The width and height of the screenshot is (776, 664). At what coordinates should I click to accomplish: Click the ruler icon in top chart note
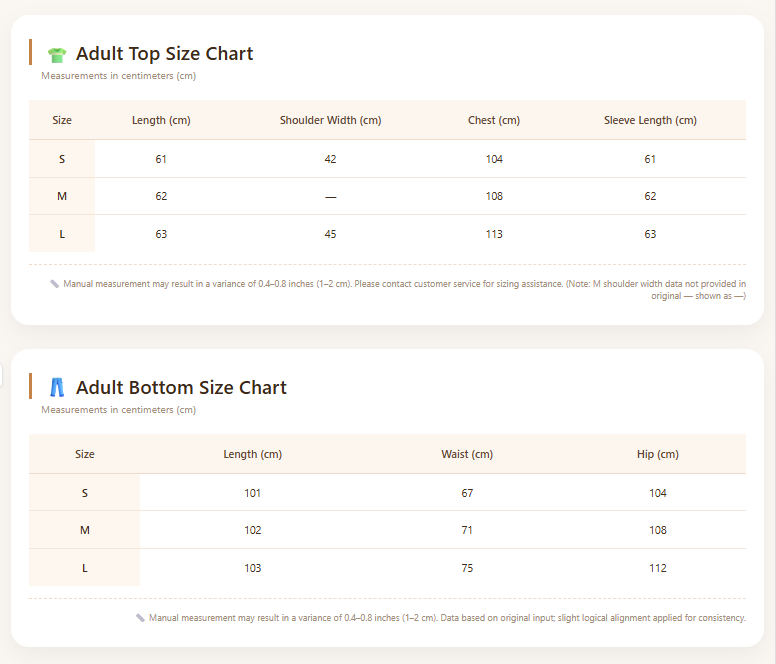tap(54, 284)
